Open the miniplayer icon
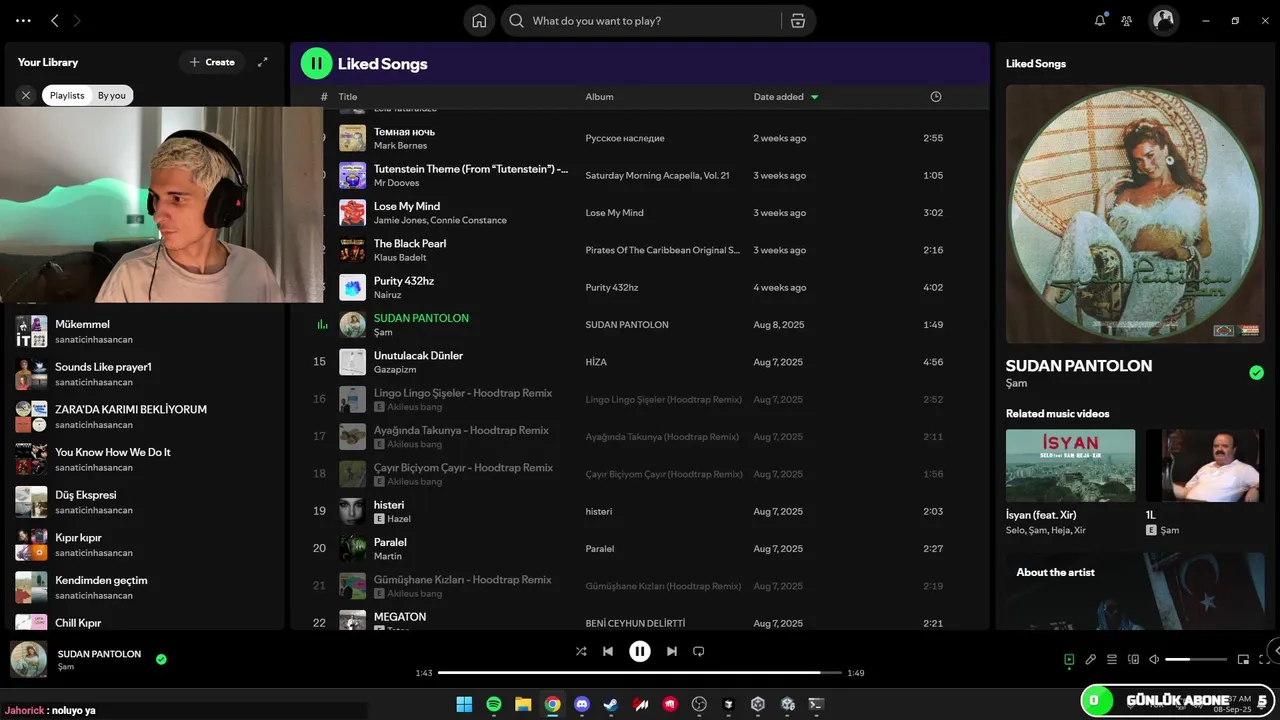 pyautogui.click(x=1243, y=659)
